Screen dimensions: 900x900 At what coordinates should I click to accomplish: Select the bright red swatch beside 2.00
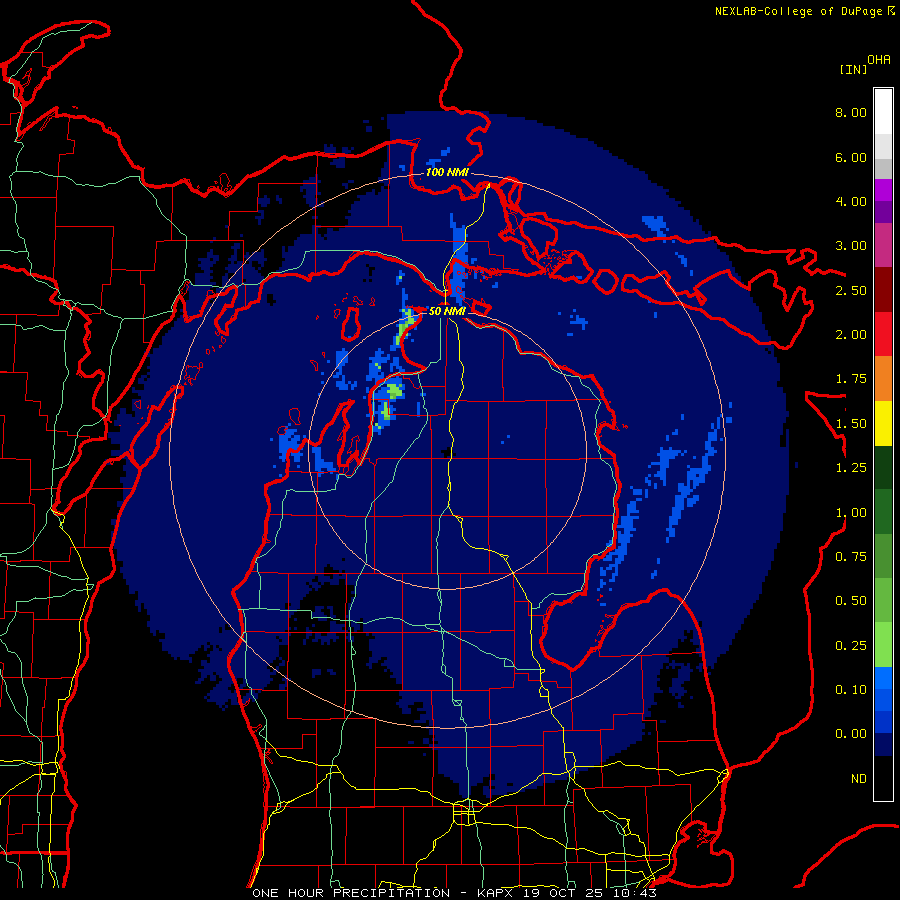(883, 335)
